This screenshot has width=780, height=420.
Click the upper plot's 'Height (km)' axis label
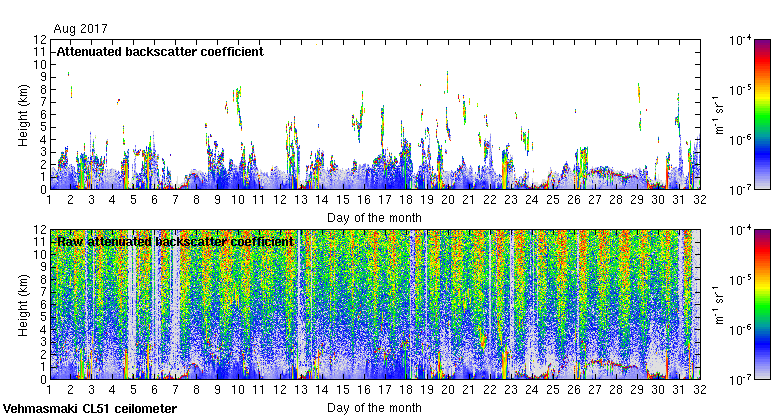click(23, 115)
